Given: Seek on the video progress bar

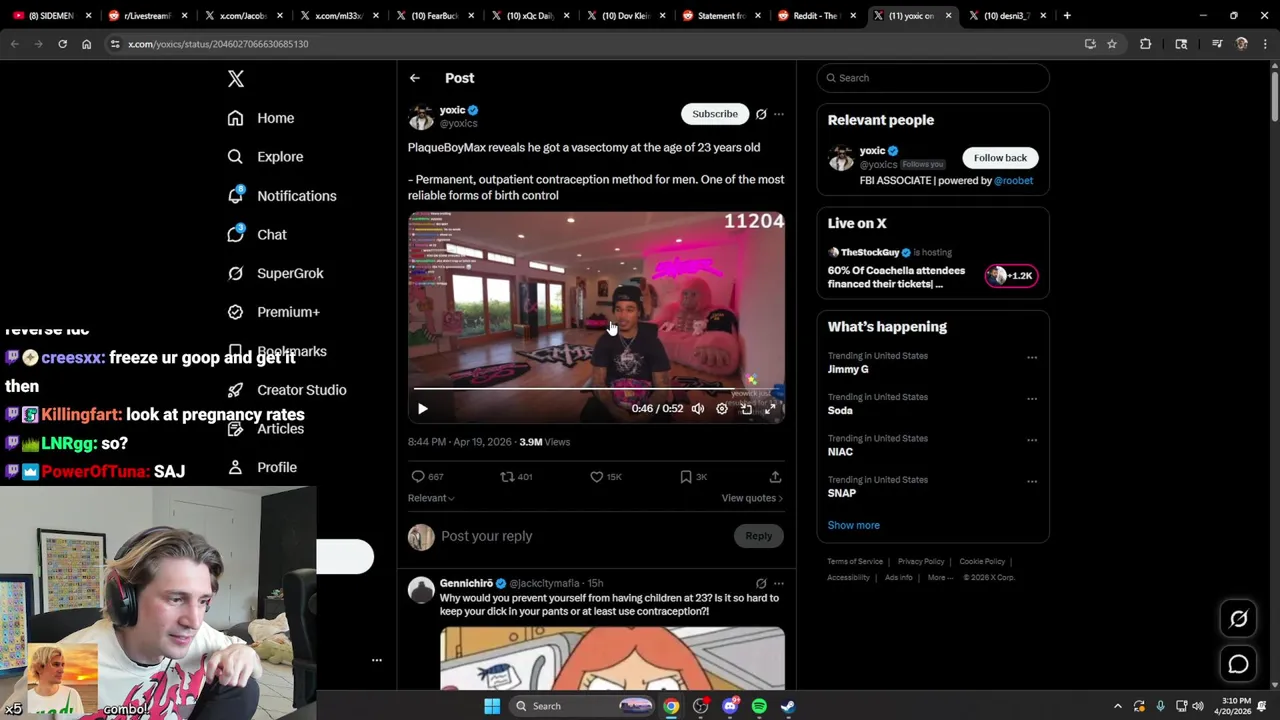Looking at the screenshot, I should tap(596, 388).
